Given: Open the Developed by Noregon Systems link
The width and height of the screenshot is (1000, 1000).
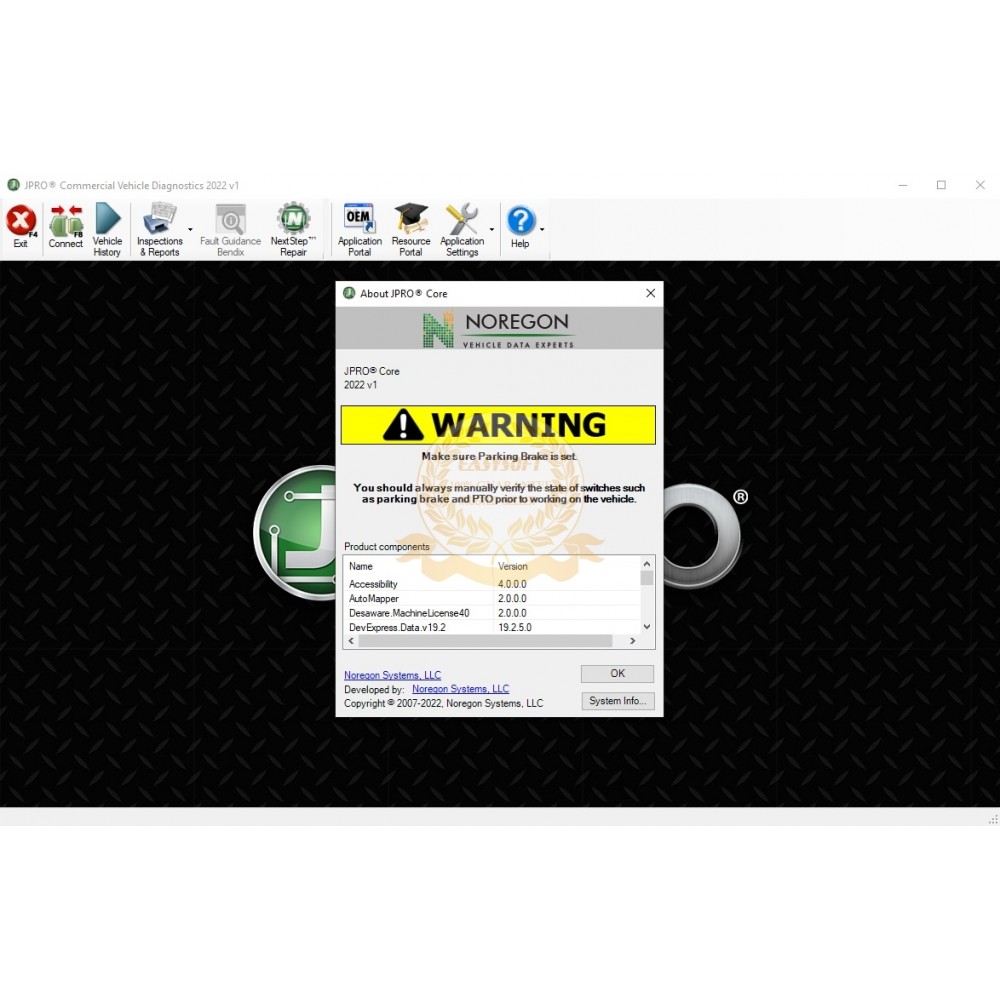Looking at the screenshot, I should click(x=460, y=689).
